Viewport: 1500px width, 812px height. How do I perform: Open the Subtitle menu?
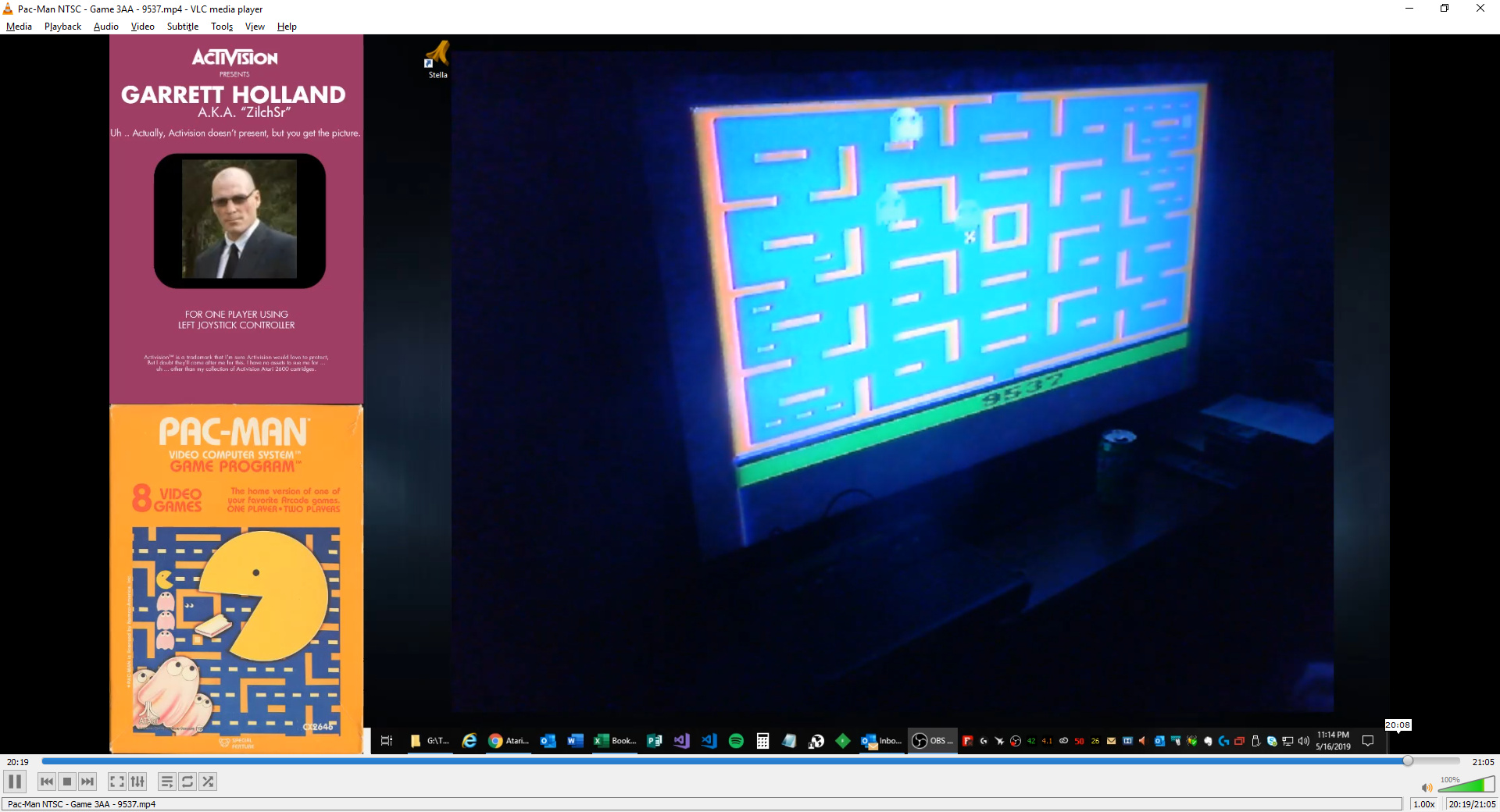(182, 27)
